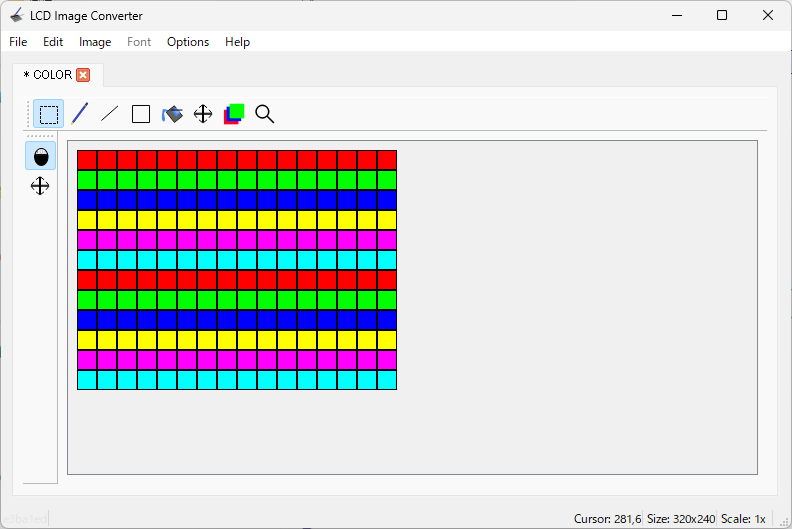Select the Pen drawing tool
792x529 pixels.
(79, 114)
